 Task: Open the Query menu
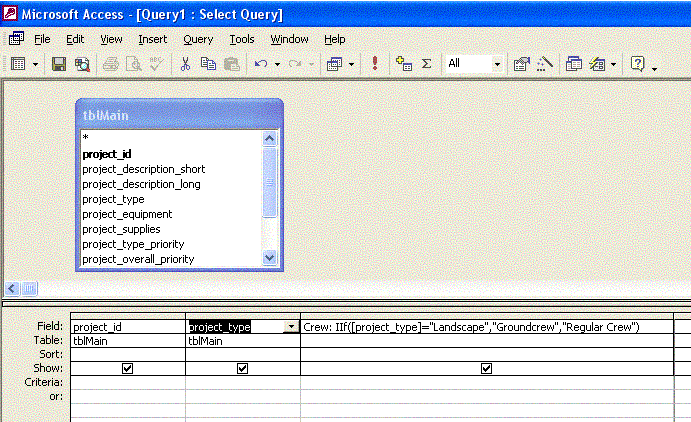point(198,39)
